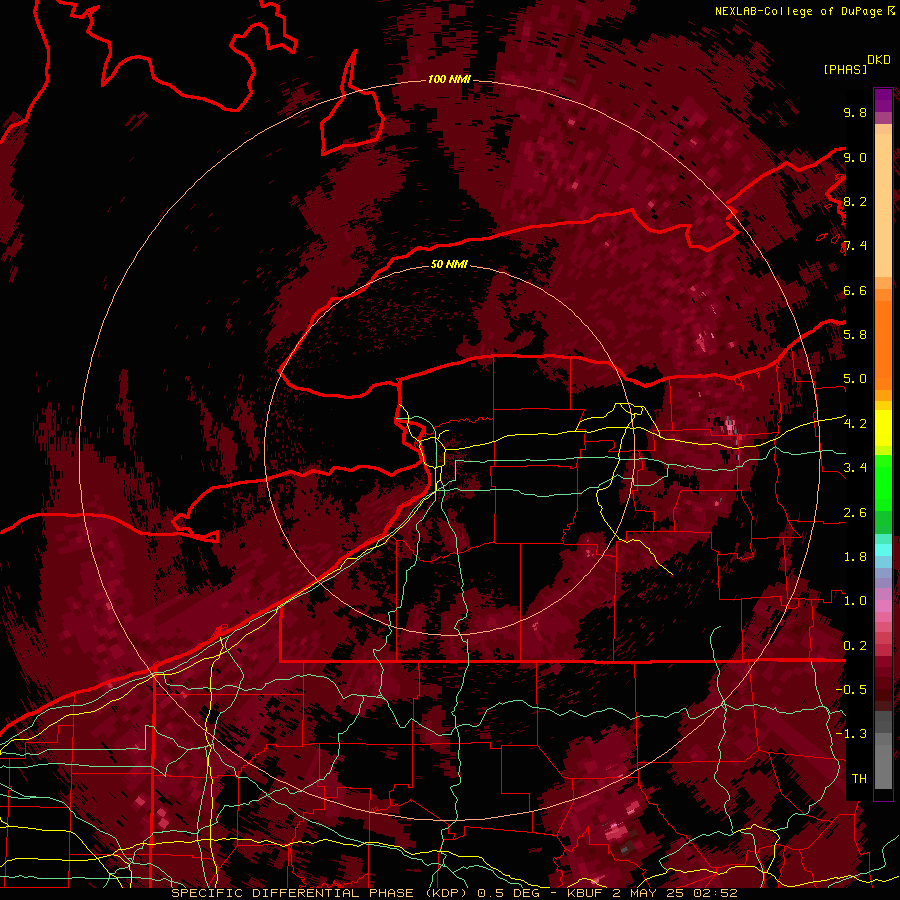Viewport: 900px width, 900px height.
Task: Pick the purple top segment of legend bar
Action: pos(883,100)
